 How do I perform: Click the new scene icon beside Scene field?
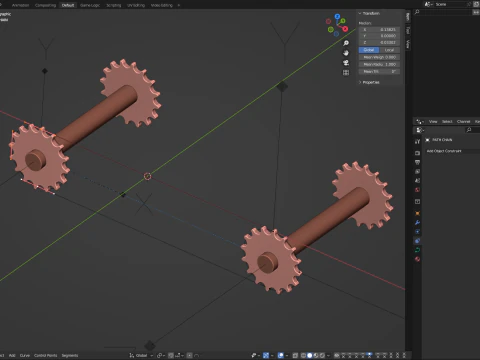476,4
